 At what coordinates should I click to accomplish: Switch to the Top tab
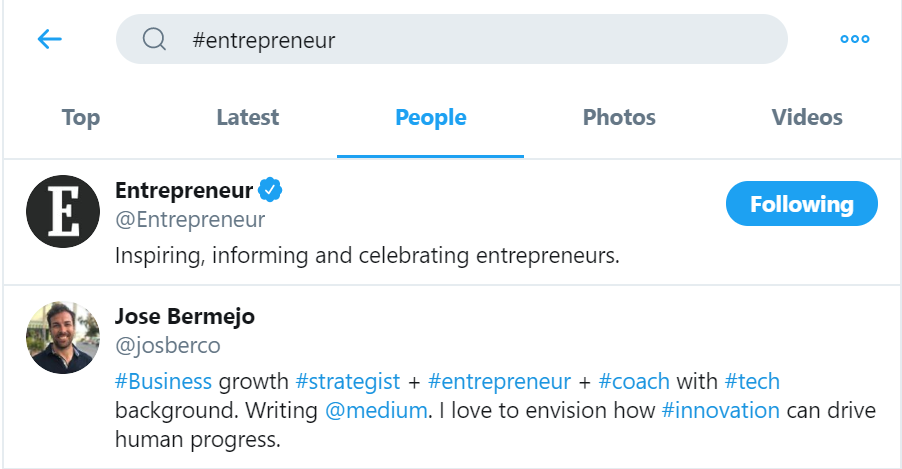pyautogui.click(x=81, y=118)
